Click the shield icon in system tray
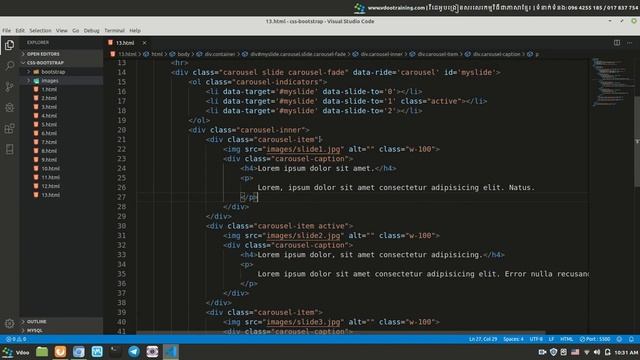 (553, 352)
